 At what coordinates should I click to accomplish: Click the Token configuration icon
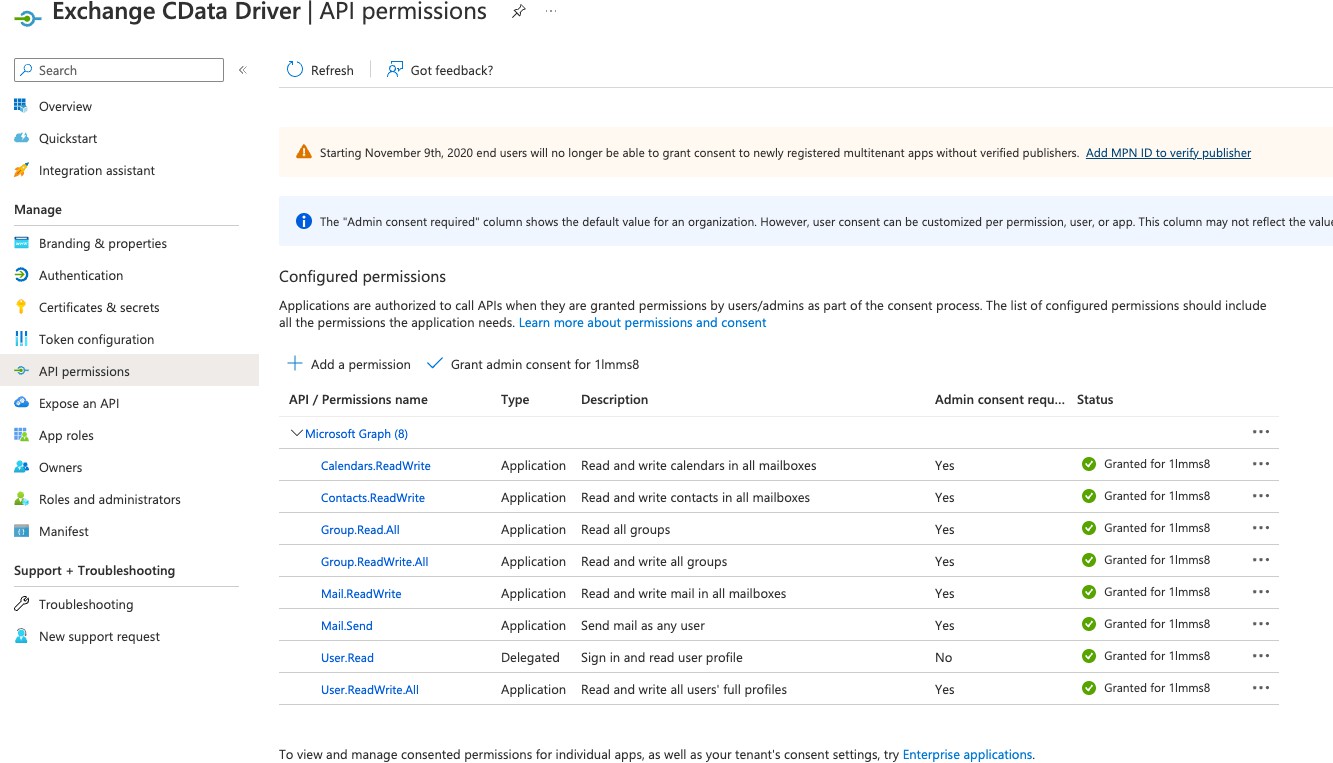tap(21, 339)
